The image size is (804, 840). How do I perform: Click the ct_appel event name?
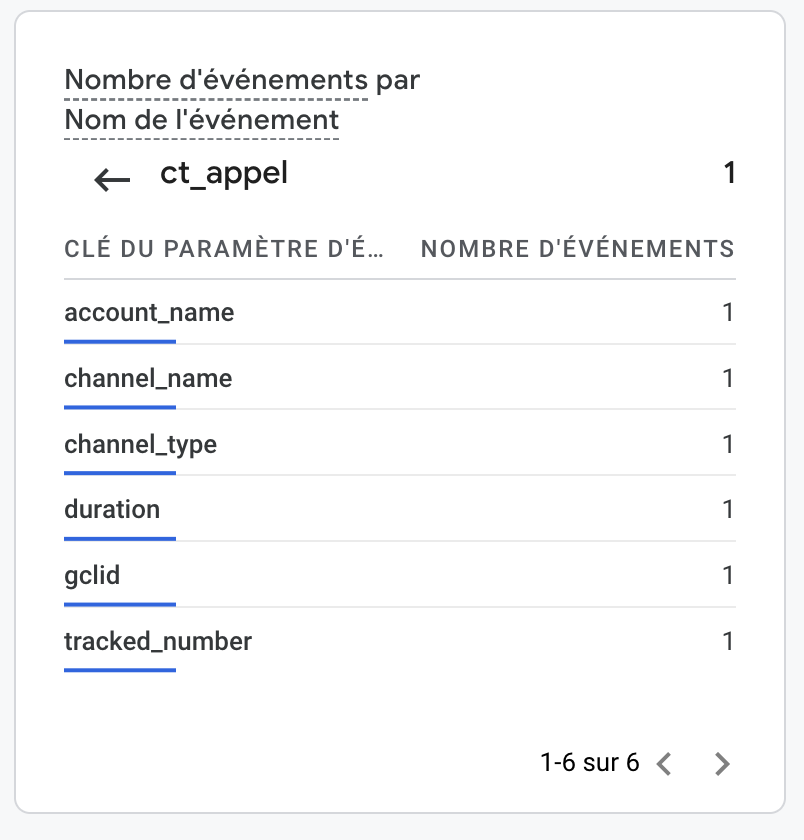[x=224, y=174]
